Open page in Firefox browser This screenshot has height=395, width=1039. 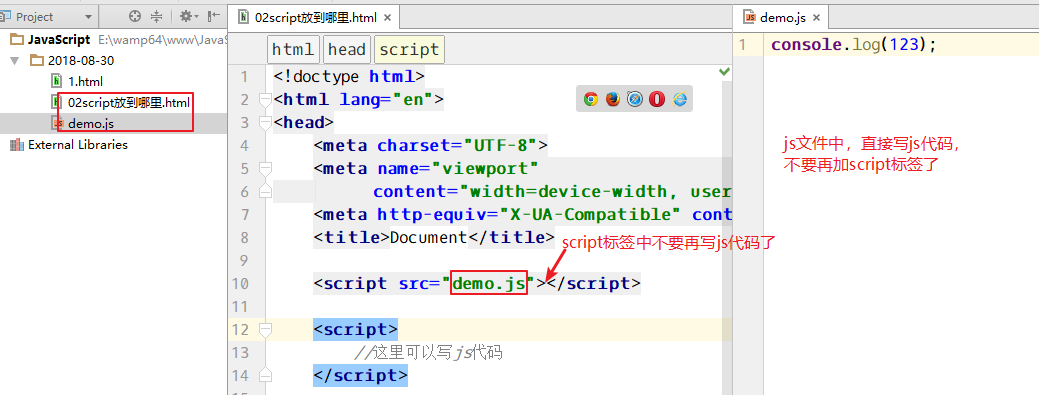613,99
